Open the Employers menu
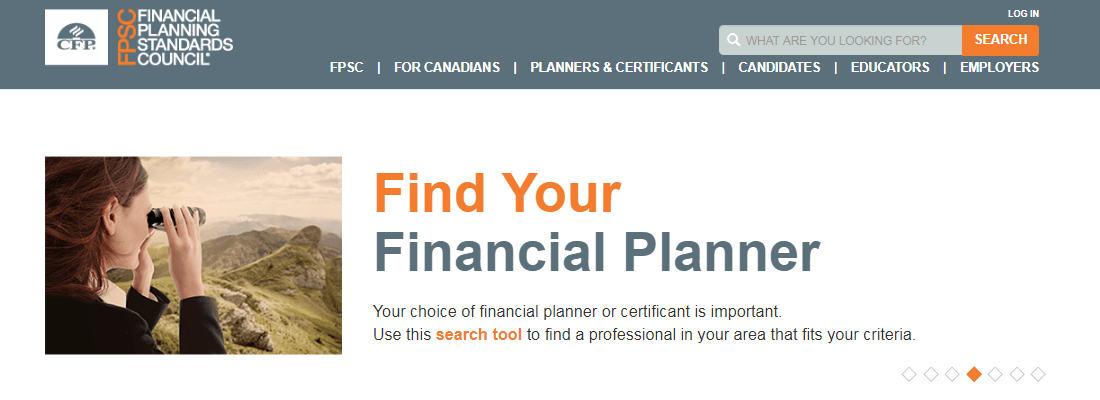 coord(999,67)
